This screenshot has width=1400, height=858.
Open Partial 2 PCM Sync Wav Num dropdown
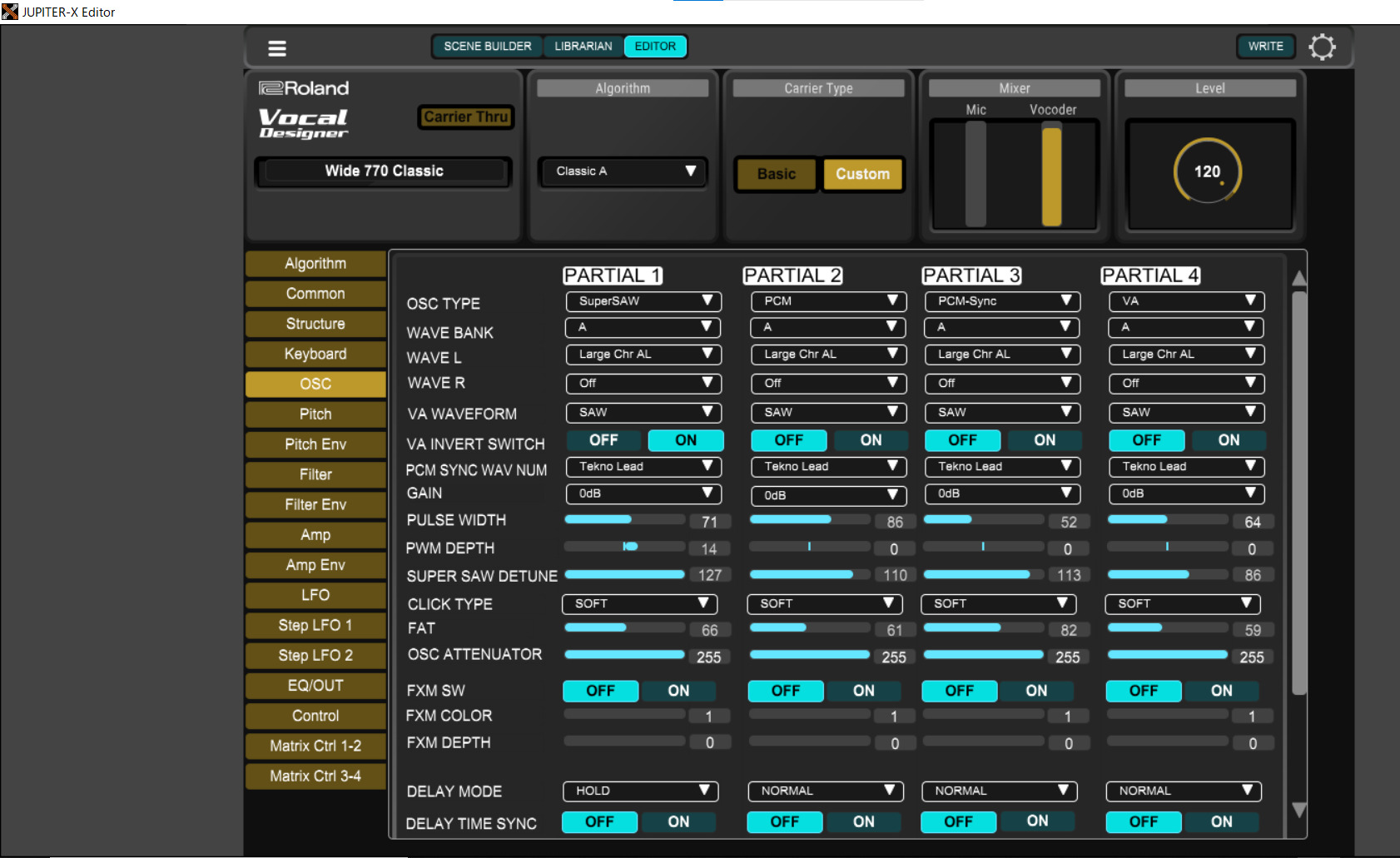coord(828,467)
